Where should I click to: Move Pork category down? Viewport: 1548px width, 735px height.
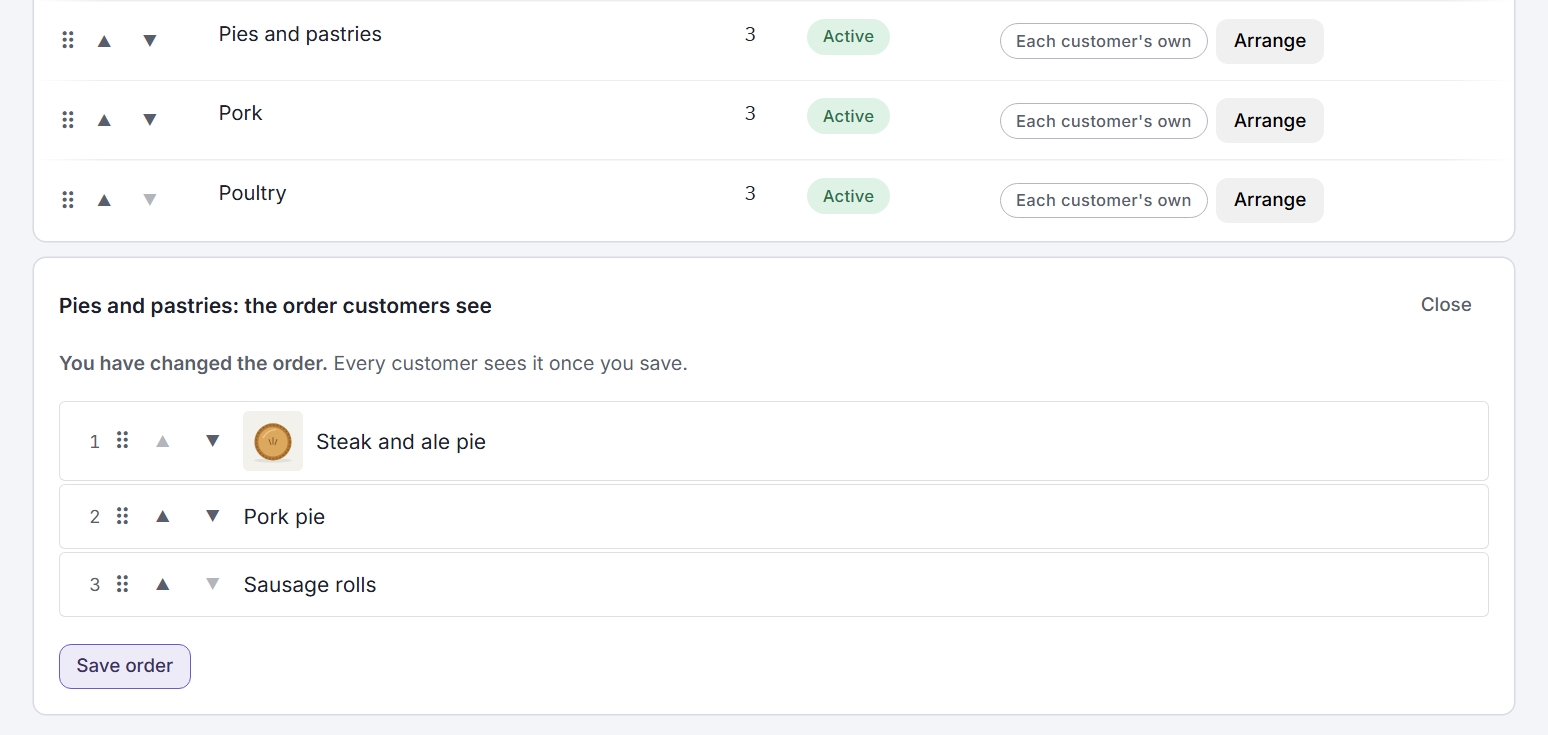point(150,120)
